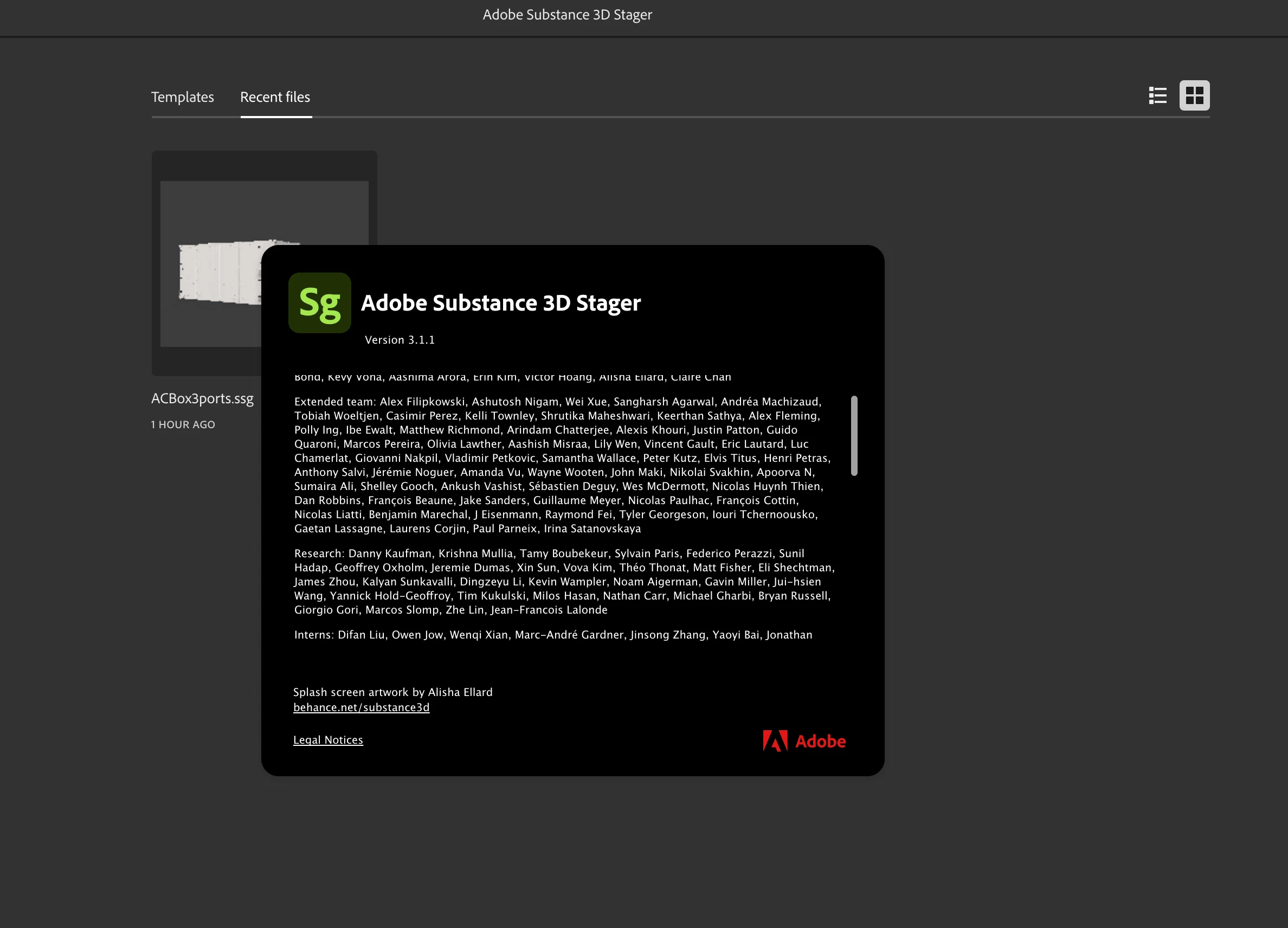The image size is (1288, 928).
Task: Switch to list view layout icon
Action: click(1157, 95)
